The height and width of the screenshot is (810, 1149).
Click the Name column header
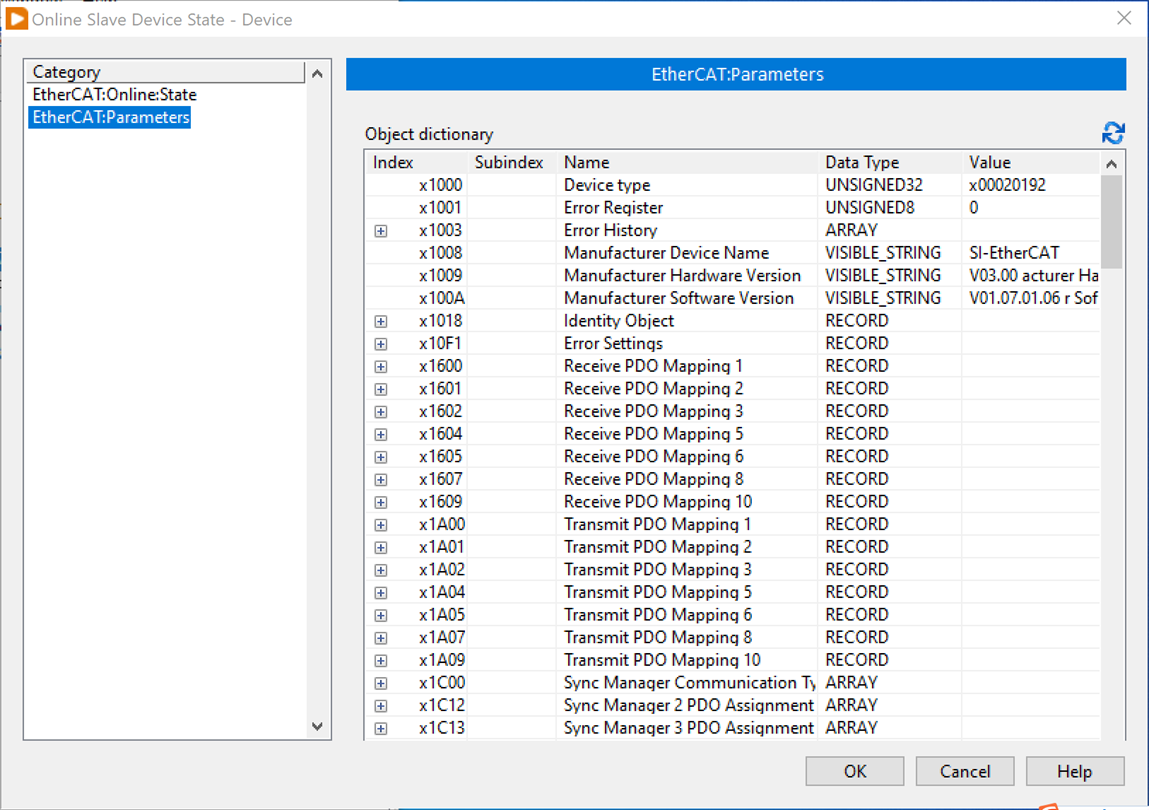pyautogui.click(x=687, y=162)
